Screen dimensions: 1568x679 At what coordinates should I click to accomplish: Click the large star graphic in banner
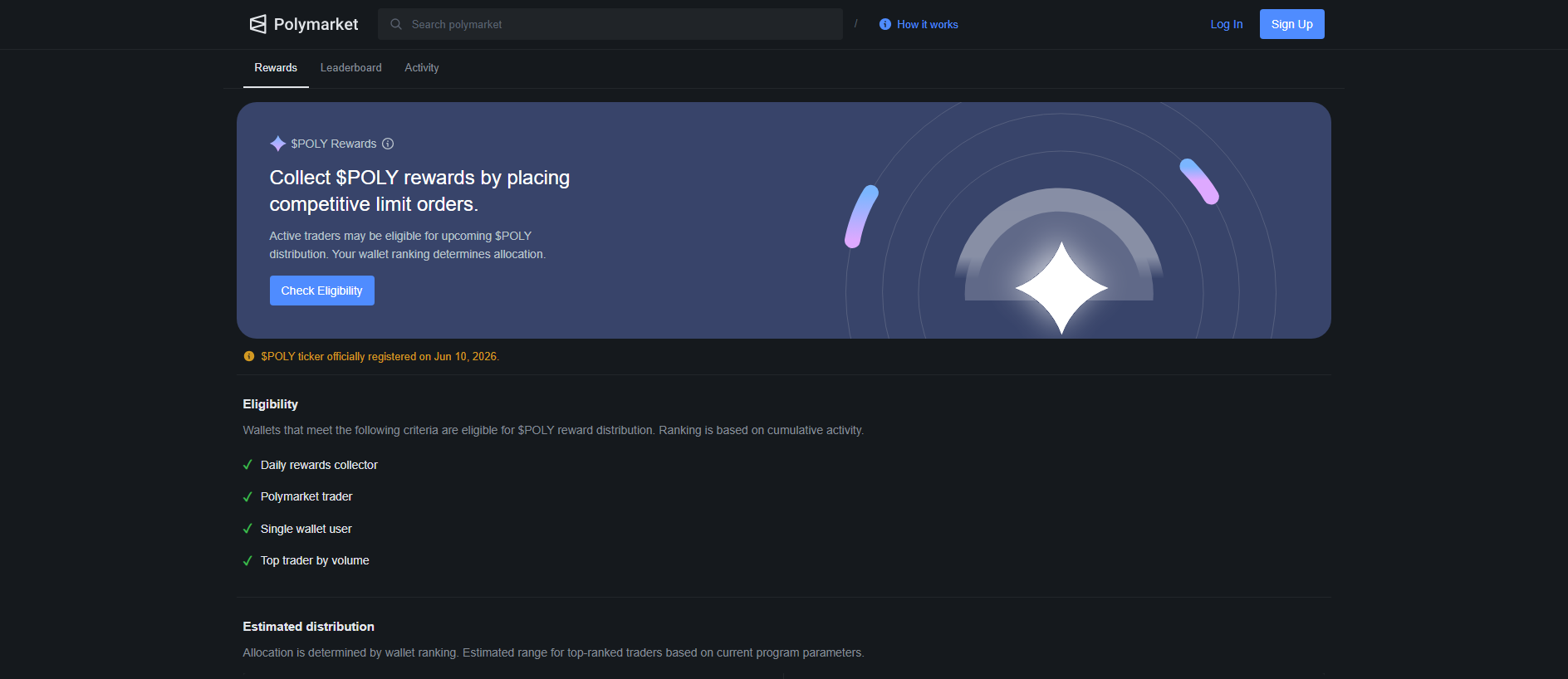pyautogui.click(x=1061, y=288)
